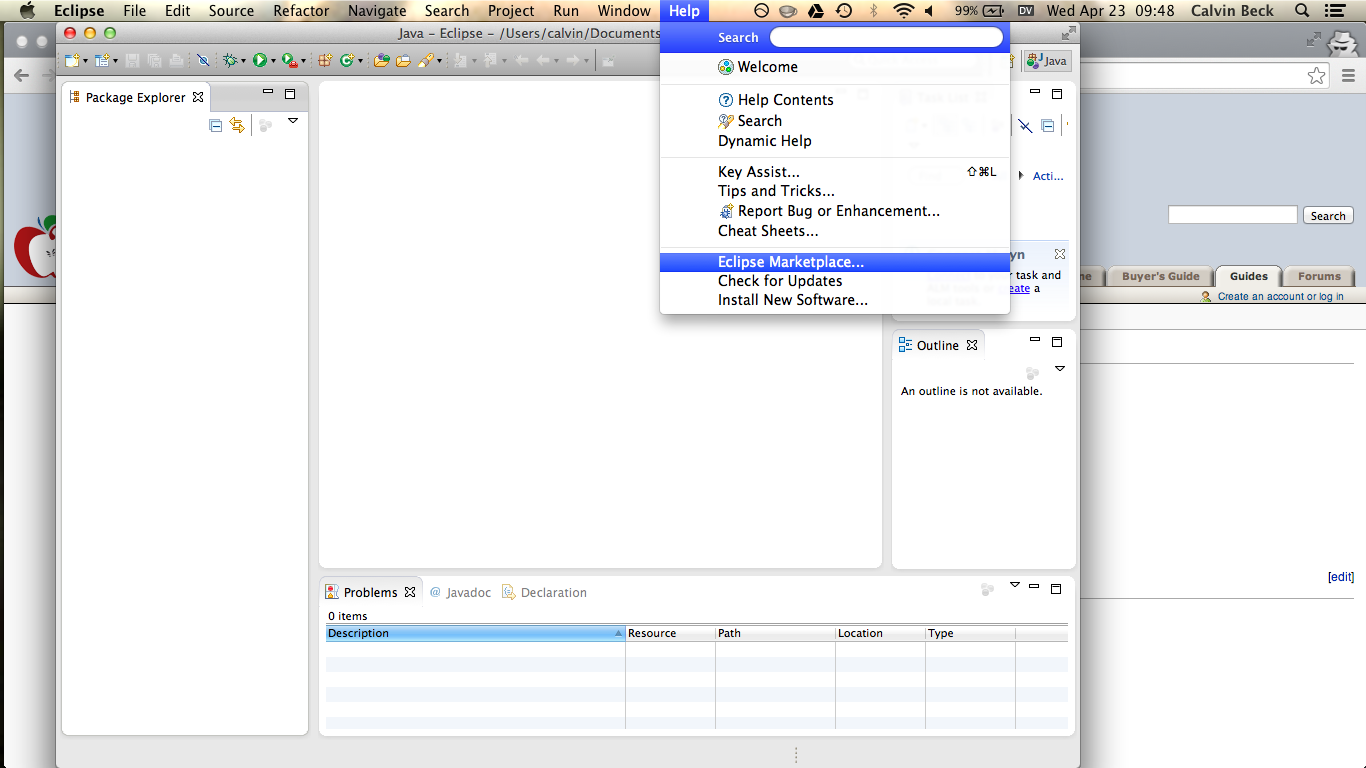Click the Save toolbar icon

point(132,61)
